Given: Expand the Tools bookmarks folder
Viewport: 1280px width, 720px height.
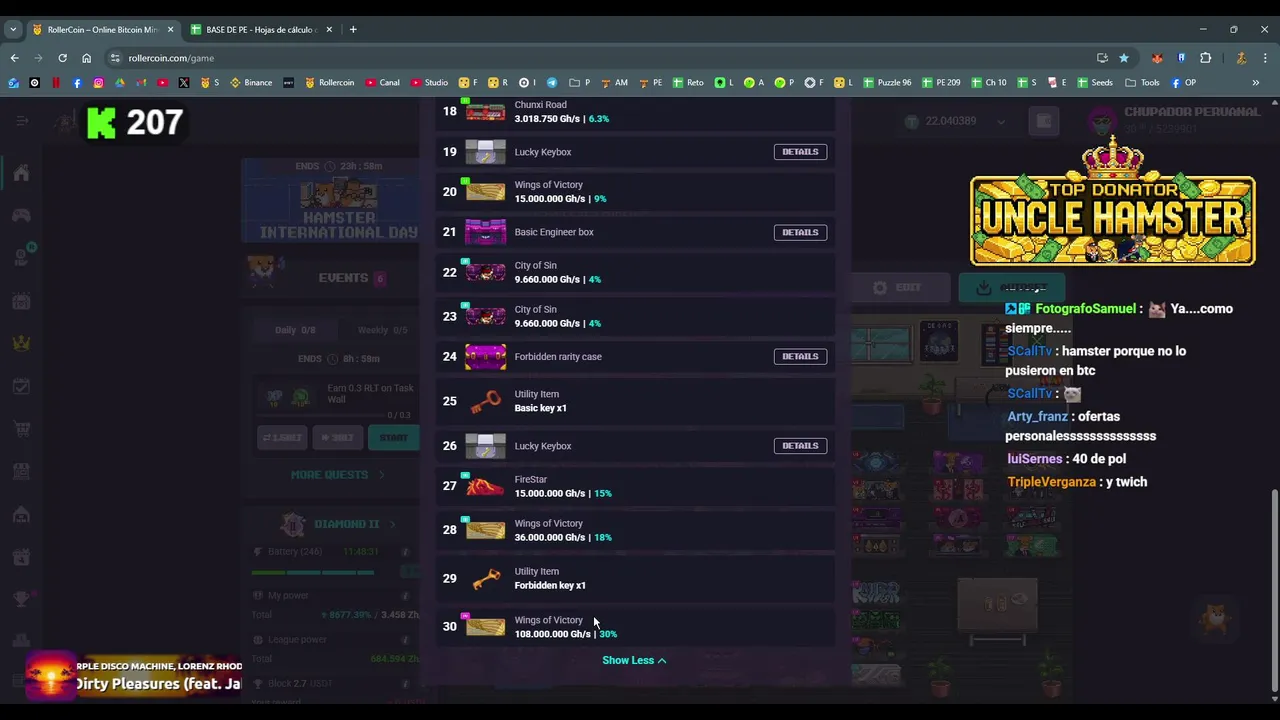Looking at the screenshot, I should pyautogui.click(x=1142, y=83).
